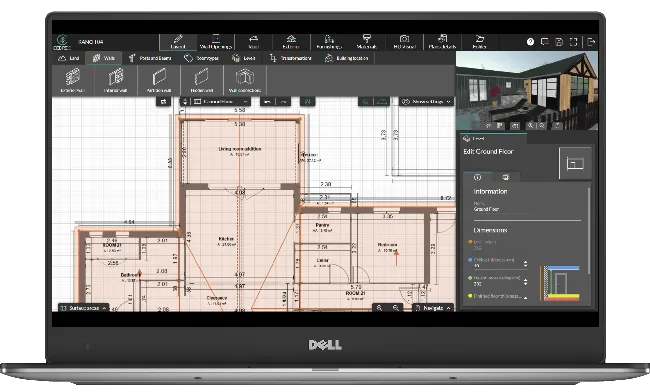
Task: Zoom out on the 3D preview
Action: point(542,125)
